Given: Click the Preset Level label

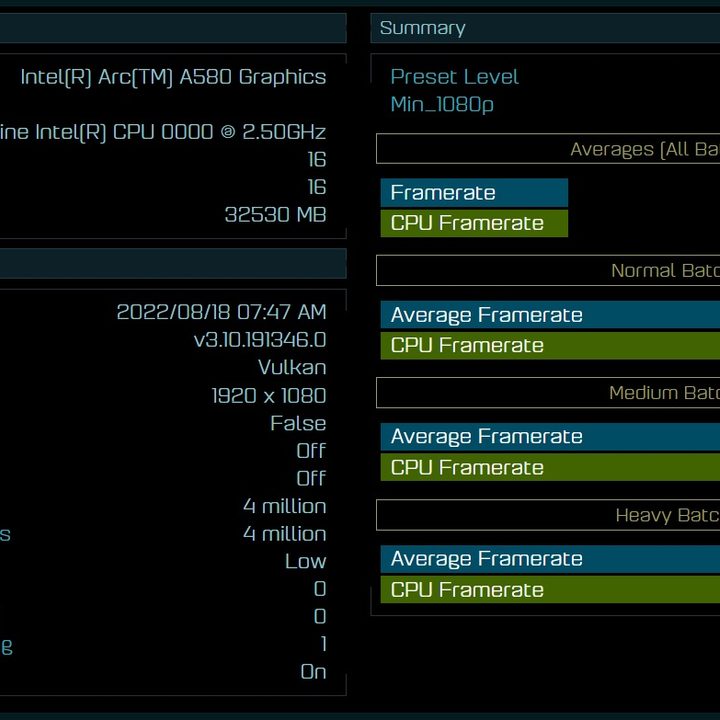Looking at the screenshot, I should pos(455,77).
